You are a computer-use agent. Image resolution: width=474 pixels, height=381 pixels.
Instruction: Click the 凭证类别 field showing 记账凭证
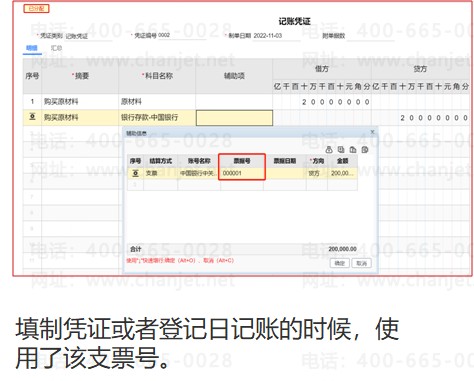click(88, 36)
